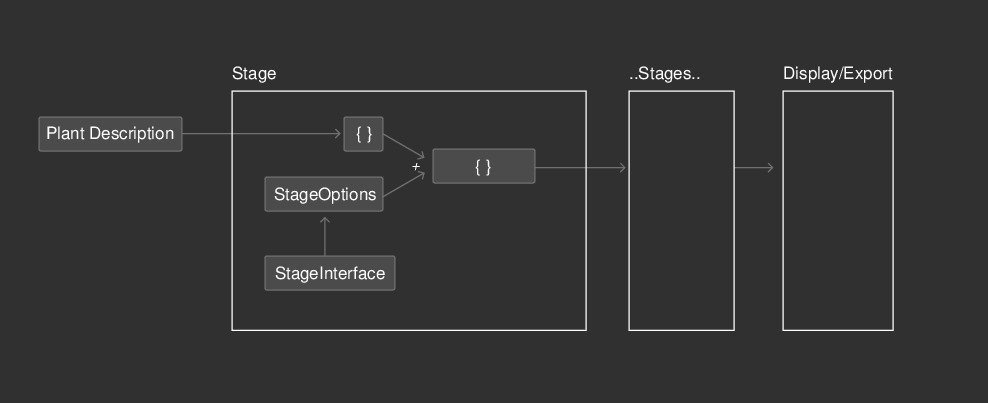Screen dimensions: 988x403
Task: Select the small curly braces node
Action: coord(364,133)
